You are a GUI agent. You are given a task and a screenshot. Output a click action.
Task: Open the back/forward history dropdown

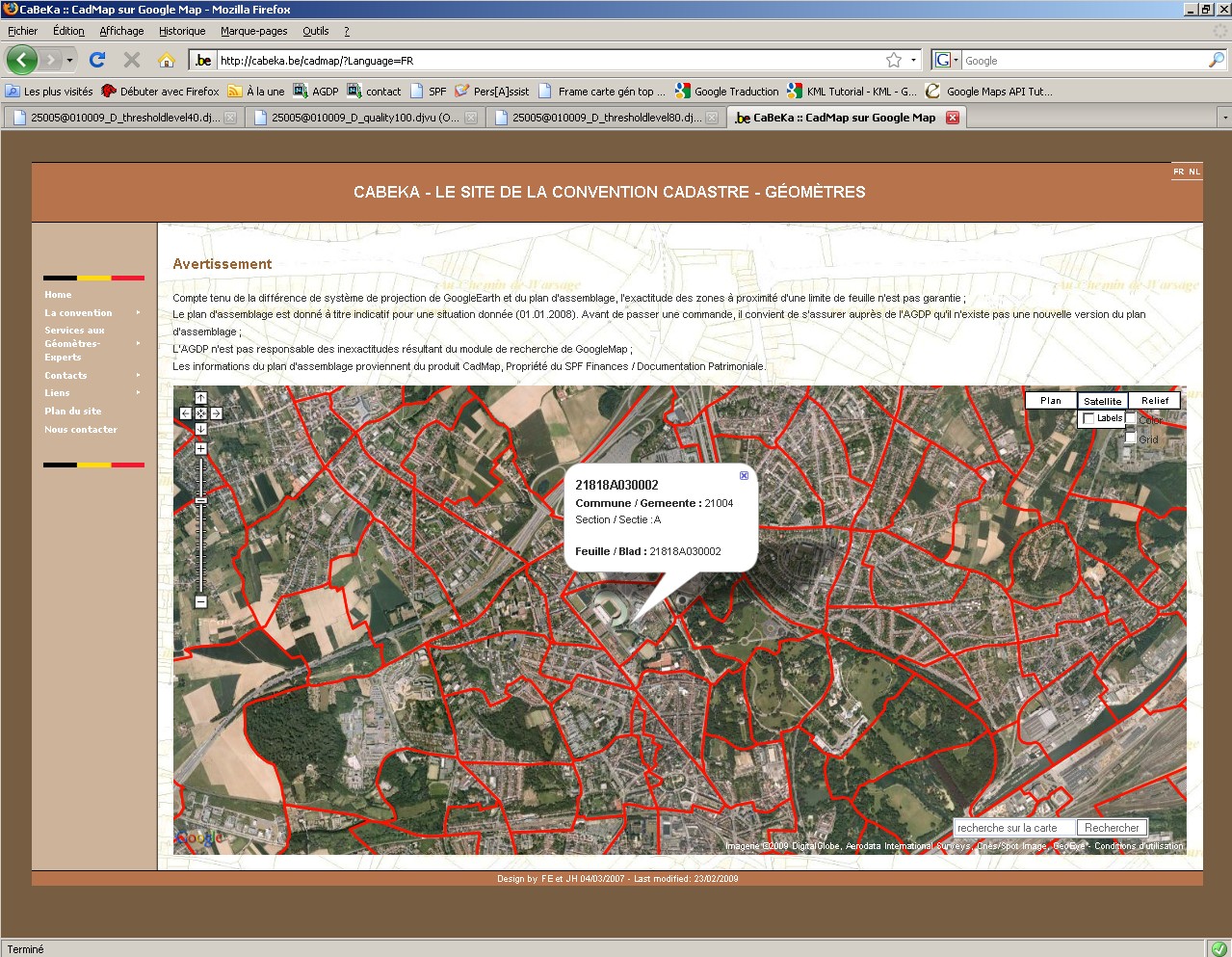(69, 61)
